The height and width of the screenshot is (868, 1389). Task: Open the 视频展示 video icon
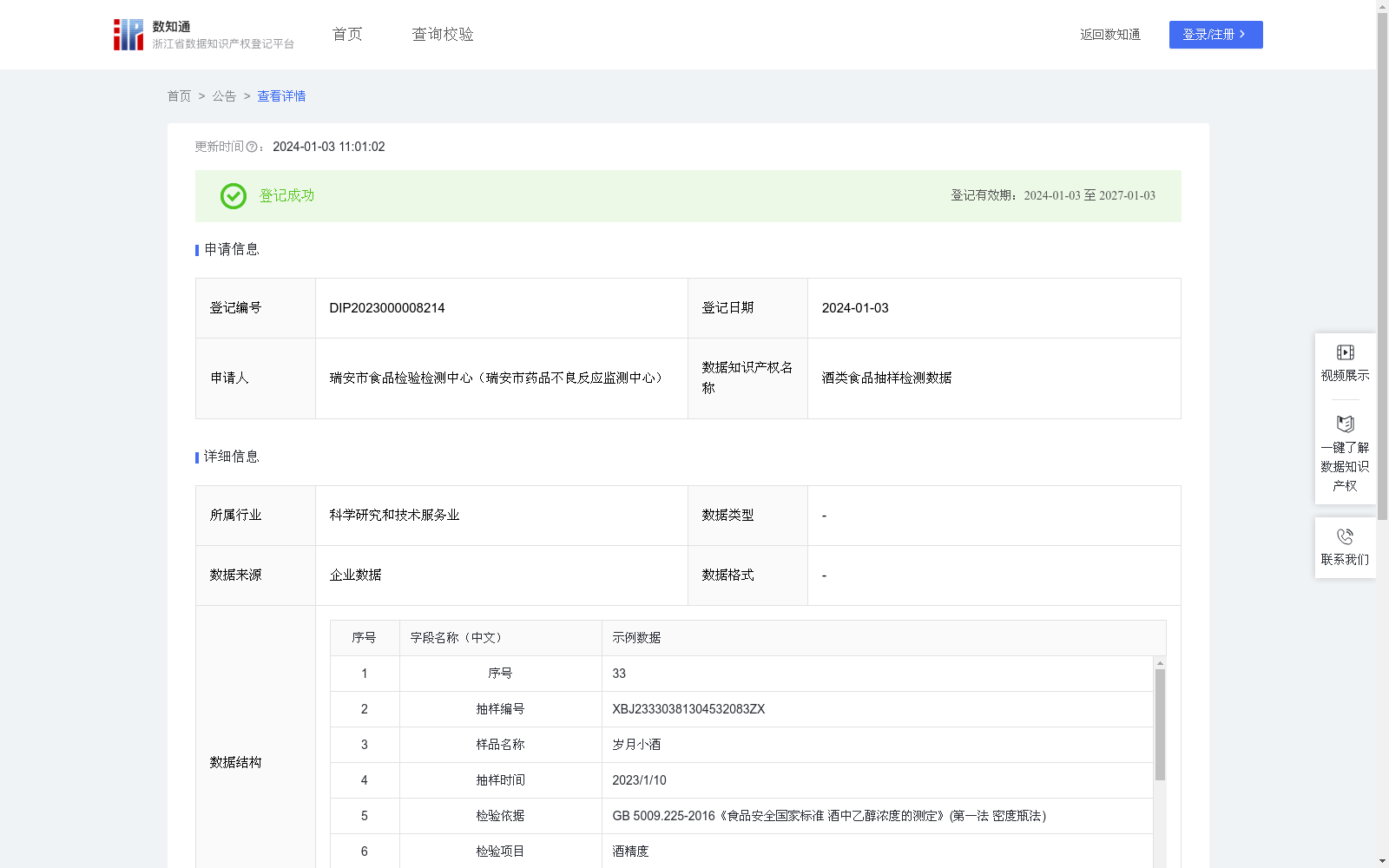(x=1346, y=352)
